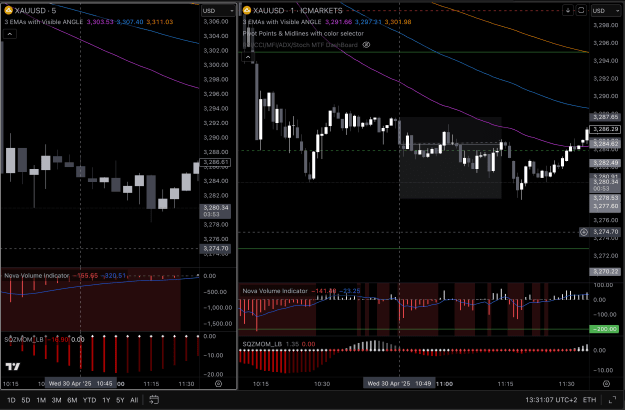
Task: Open timezone menu showing 13:31:07 UTC+2
Action: tap(551, 400)
